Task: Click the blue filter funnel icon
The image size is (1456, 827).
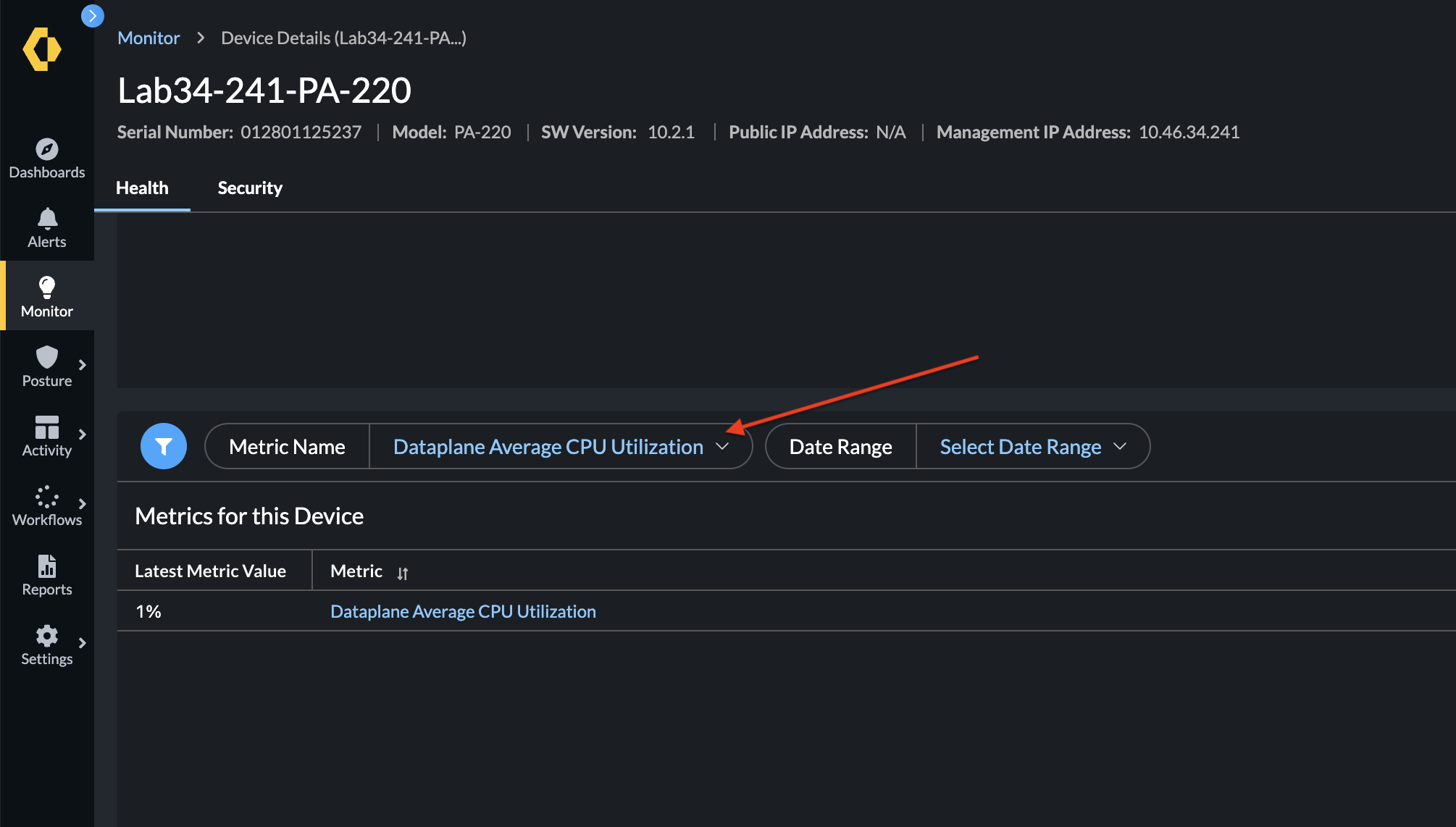Action: click(x=164, y=446)
